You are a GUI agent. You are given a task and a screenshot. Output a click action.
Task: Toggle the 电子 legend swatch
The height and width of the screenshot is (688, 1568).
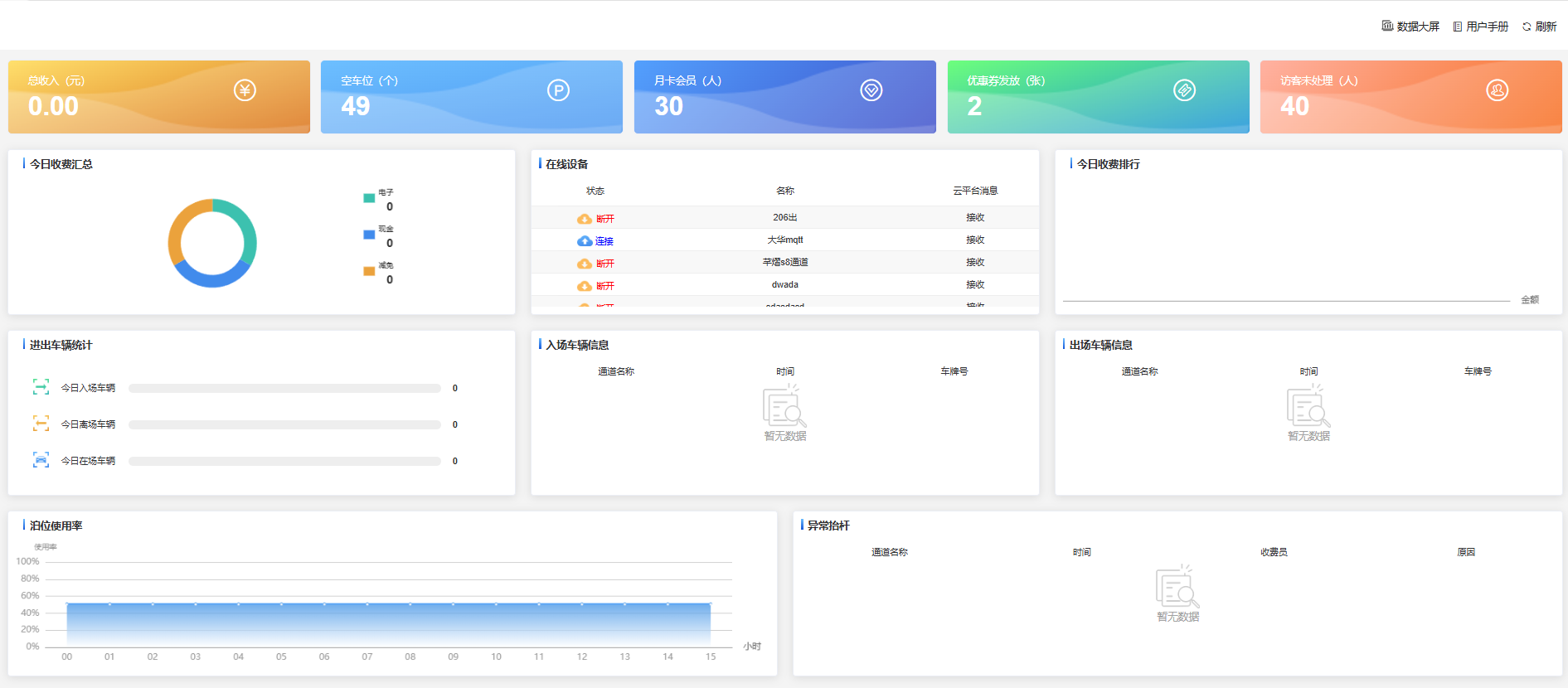[369, 198]
